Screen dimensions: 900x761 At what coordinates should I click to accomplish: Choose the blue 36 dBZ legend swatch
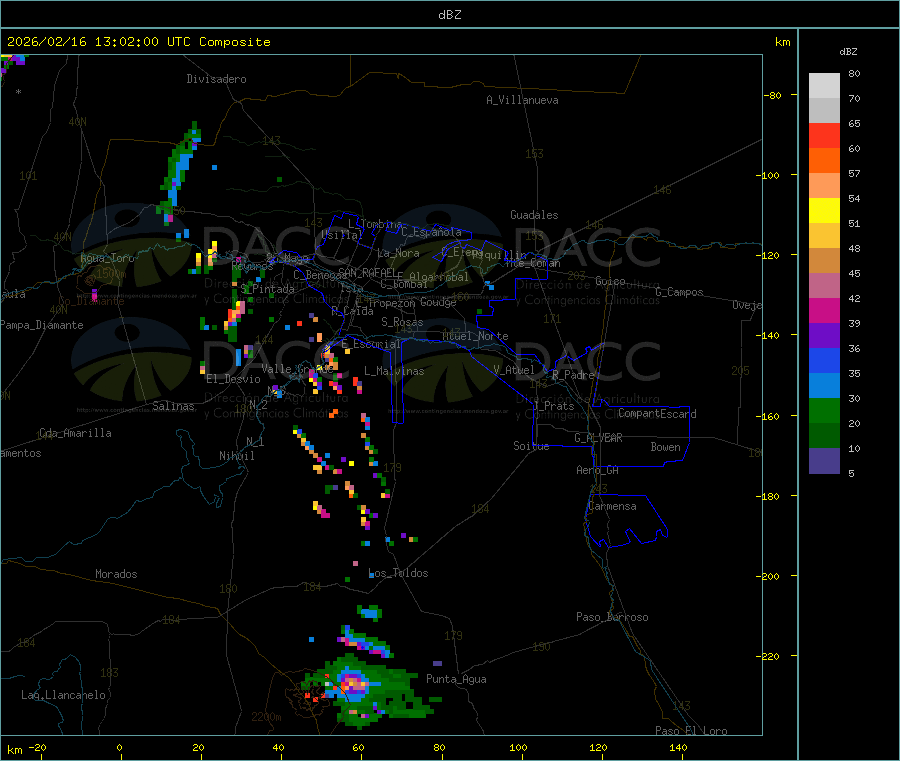click(824, 360)
